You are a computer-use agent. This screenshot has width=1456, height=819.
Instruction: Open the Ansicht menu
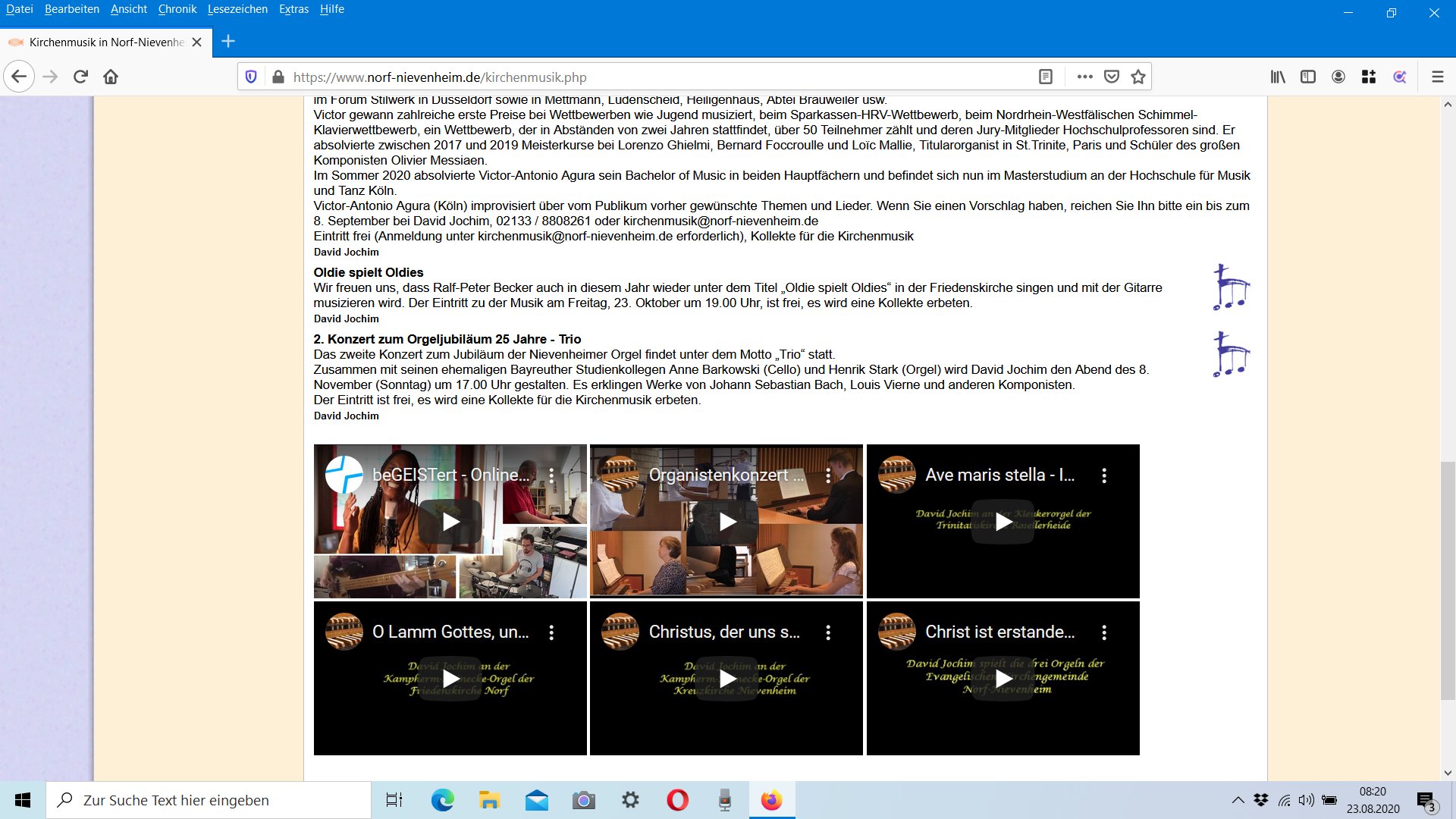129,9
